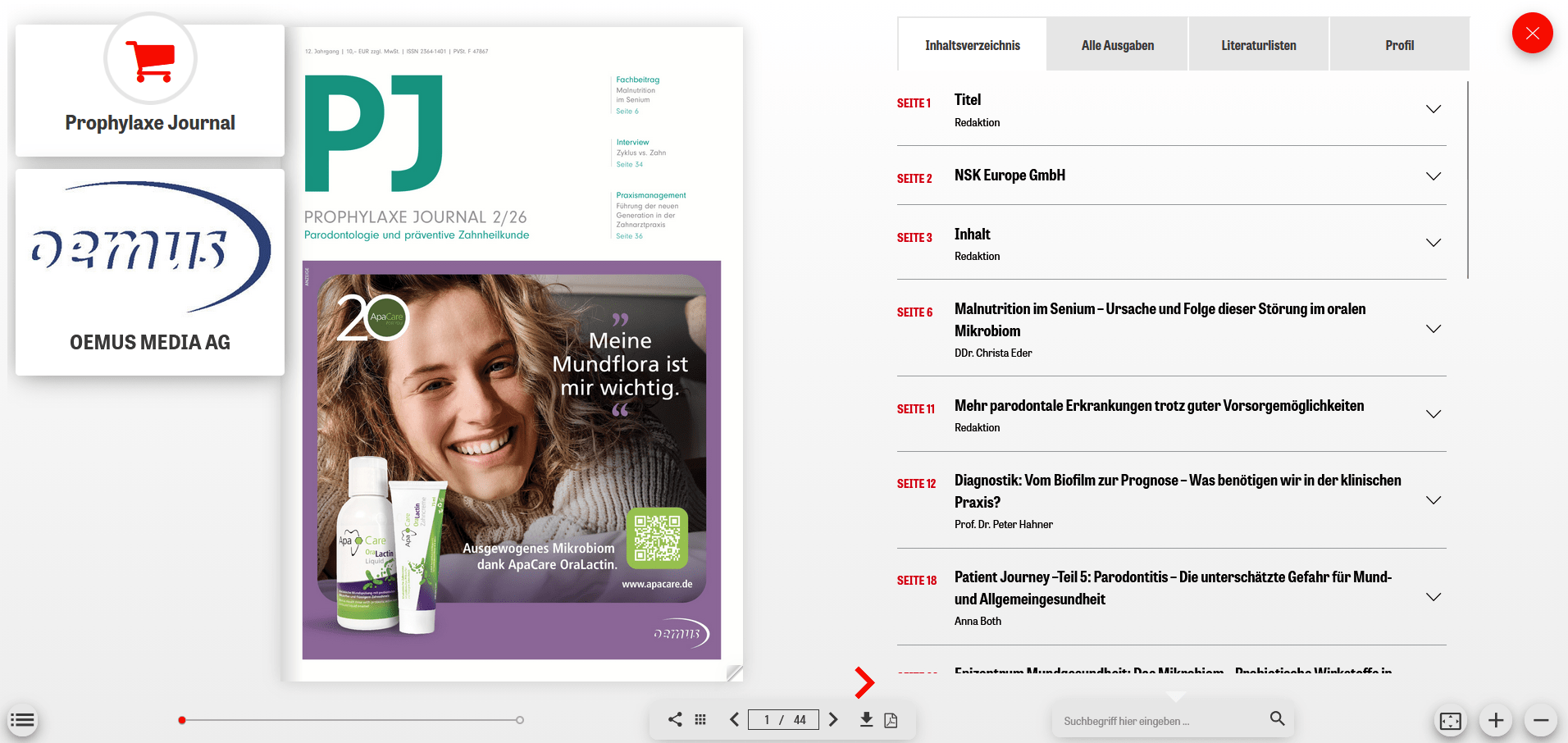This screenshot has height=743, width=1568.
Task: Click the download icon
Action: (x=866, y=719)
